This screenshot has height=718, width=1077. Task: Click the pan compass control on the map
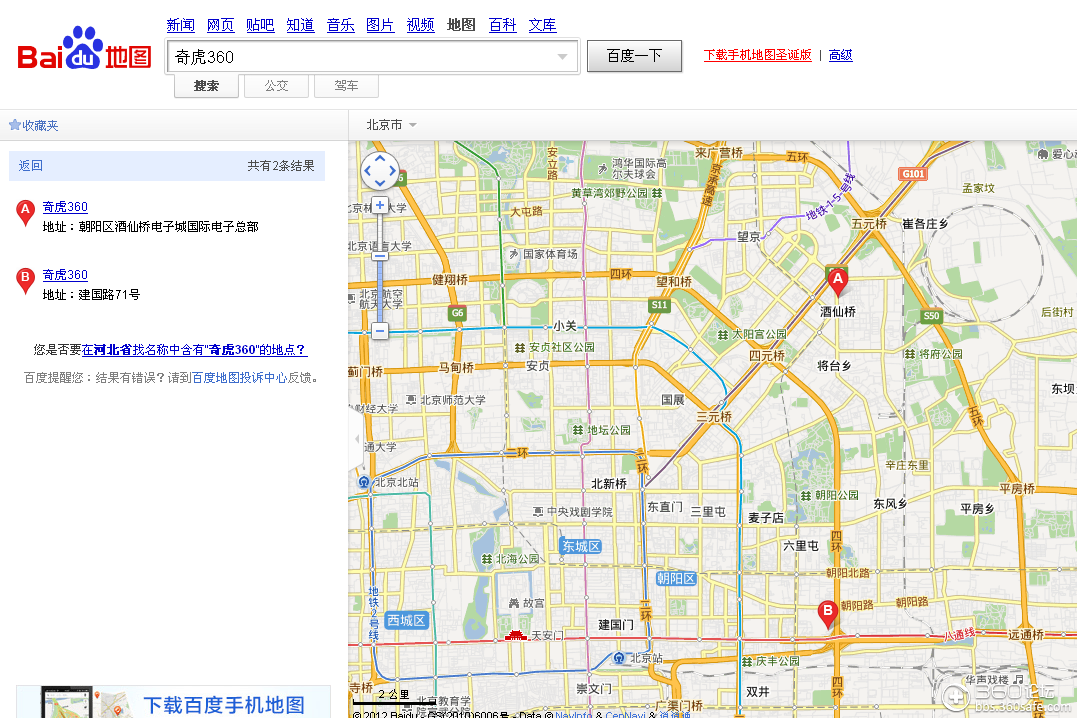379,170
